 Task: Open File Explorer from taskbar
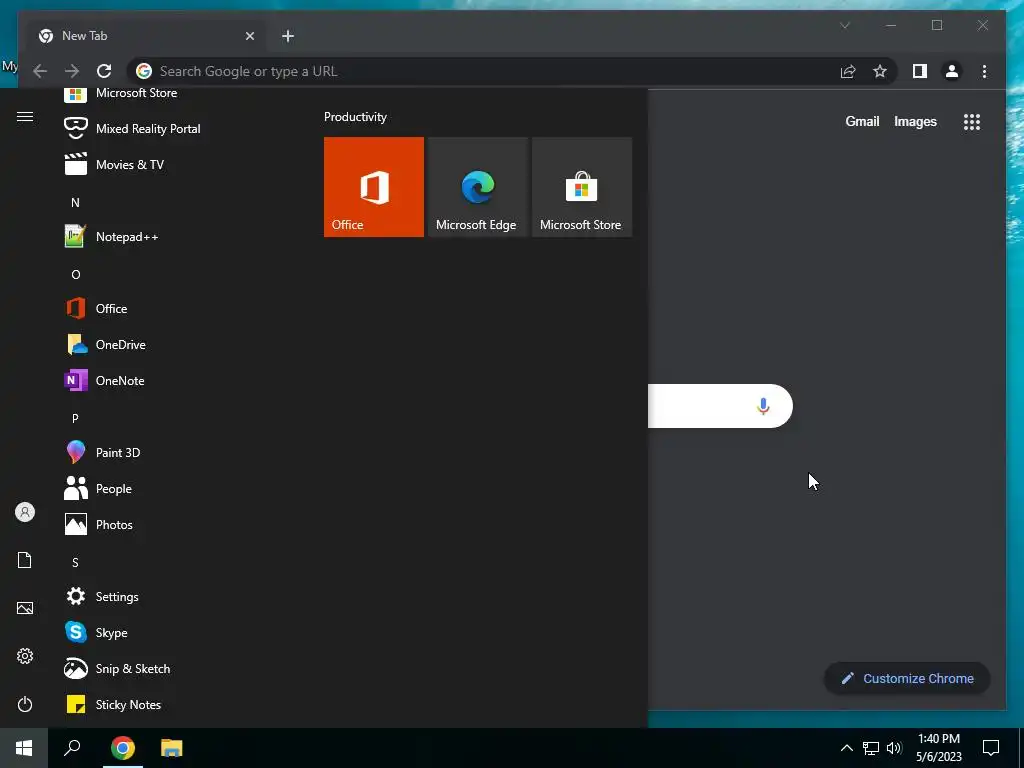tap(172, 748)
